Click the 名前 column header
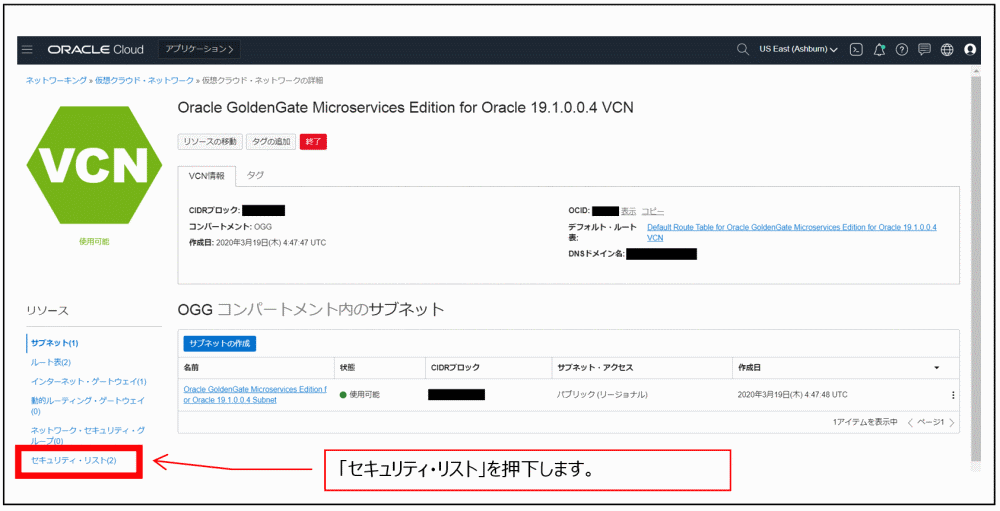 coord(191,368)
